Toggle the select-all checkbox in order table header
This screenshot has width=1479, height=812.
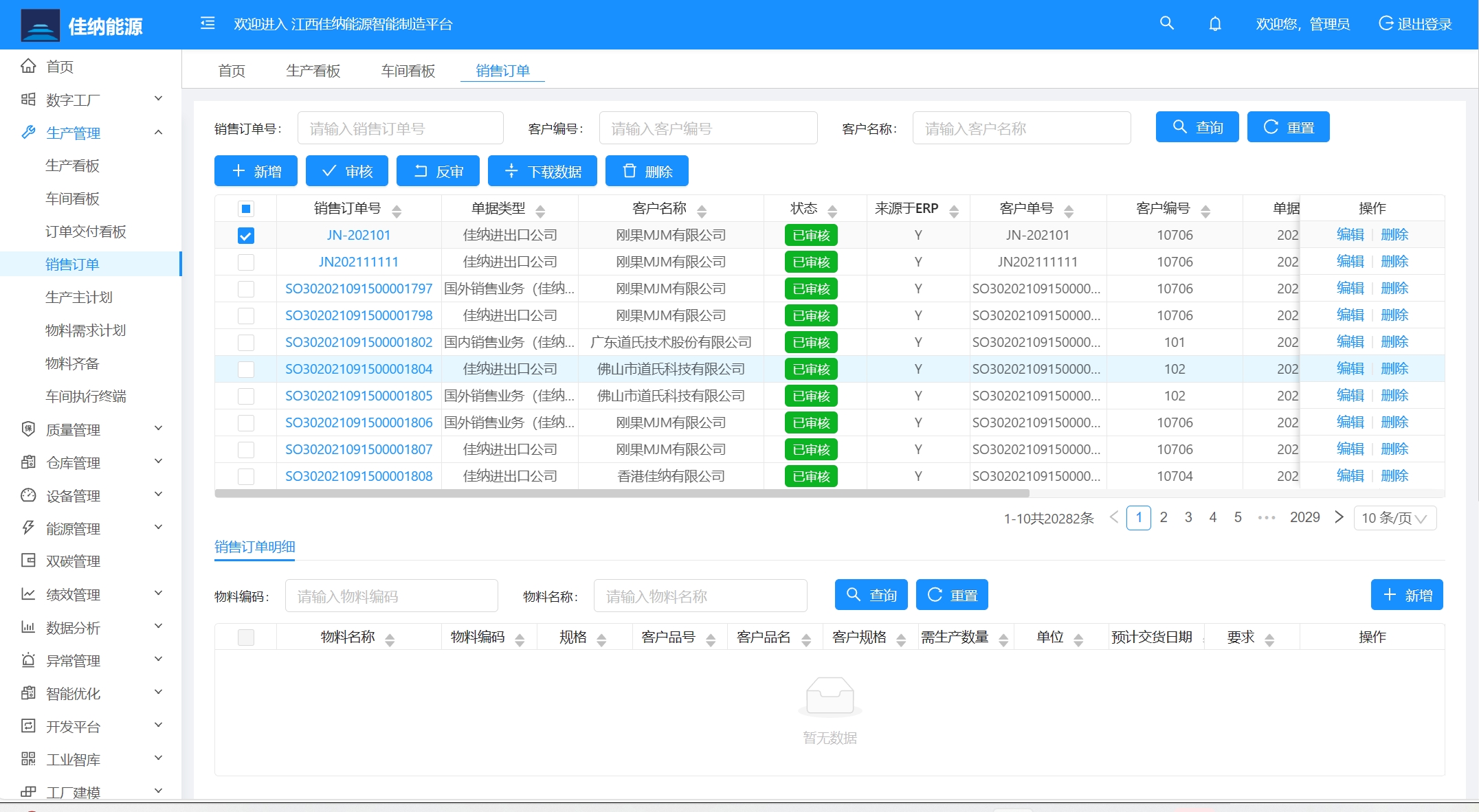pos(245,208)
